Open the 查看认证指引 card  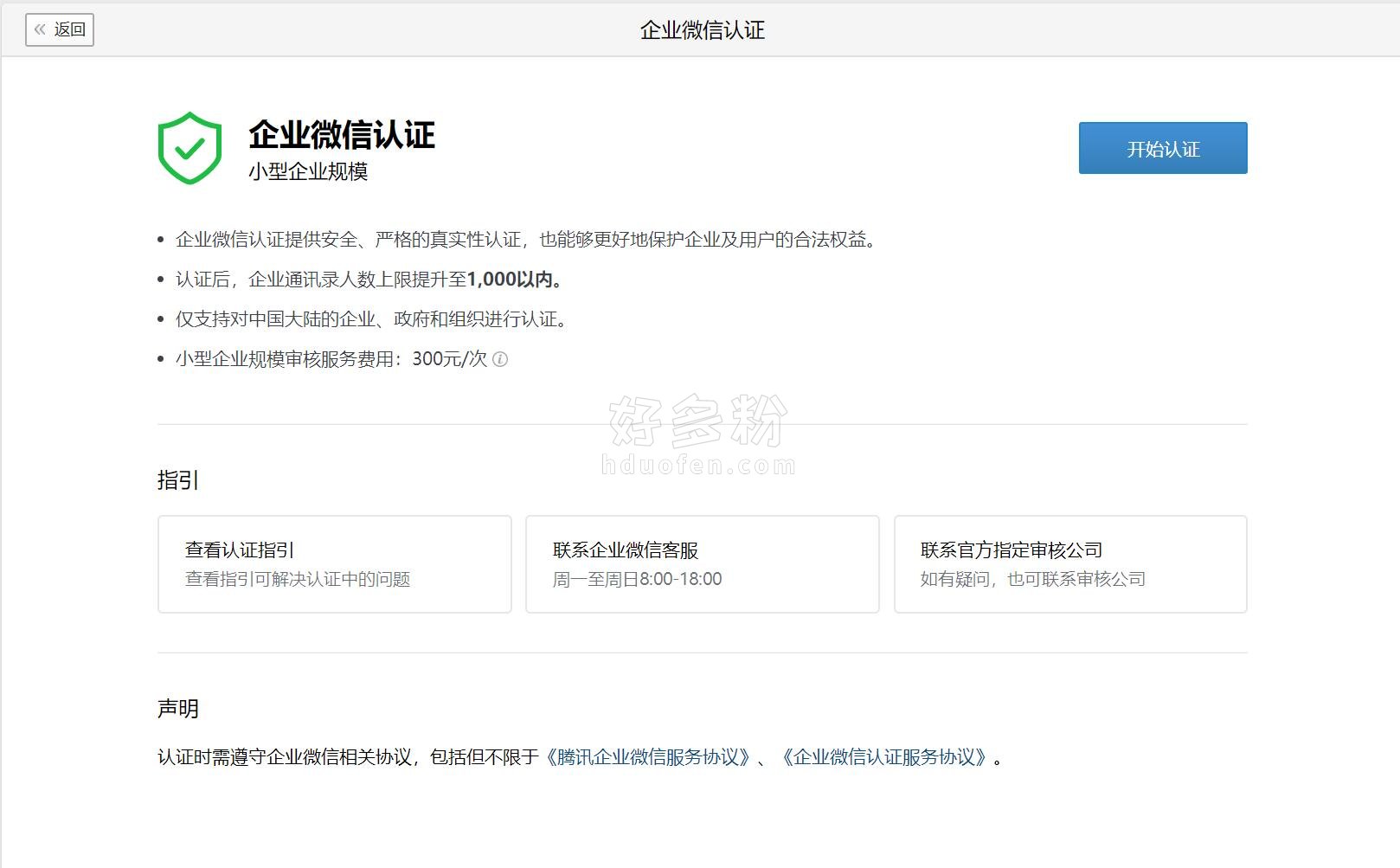pos(335,564)
